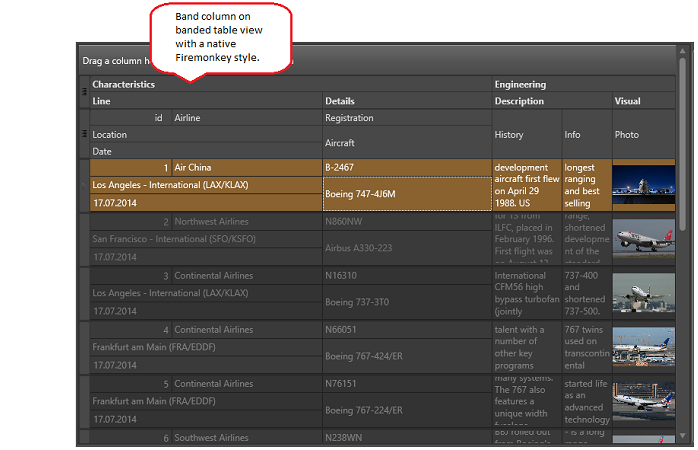Select Continental Airlines in the row with id 5
The image size is (698, 450).
click(x=247, y=384)
